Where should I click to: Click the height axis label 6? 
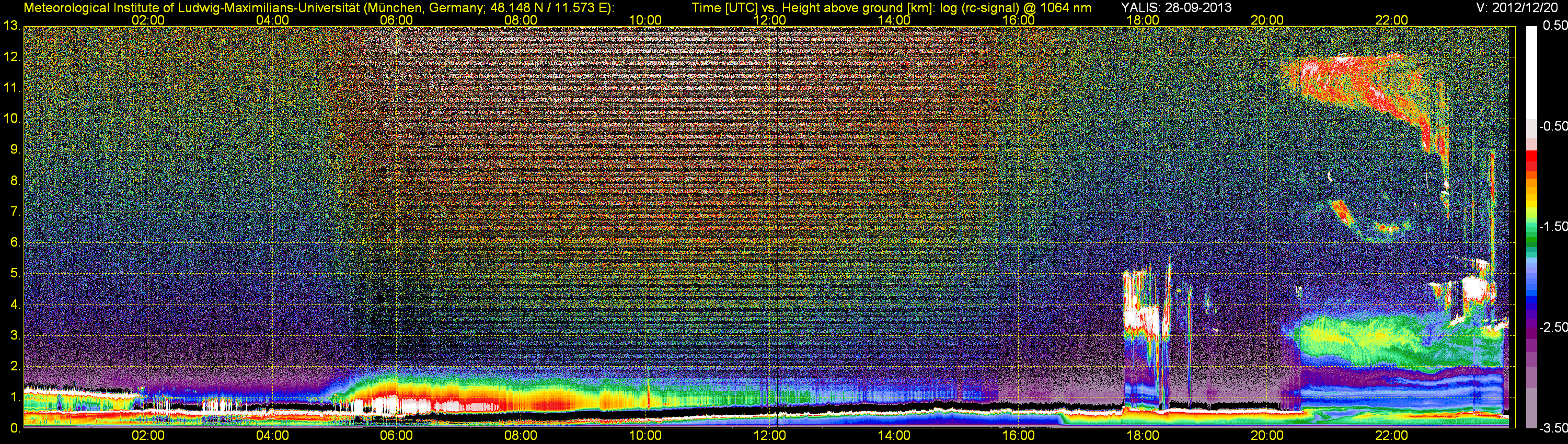pos(15,243)
